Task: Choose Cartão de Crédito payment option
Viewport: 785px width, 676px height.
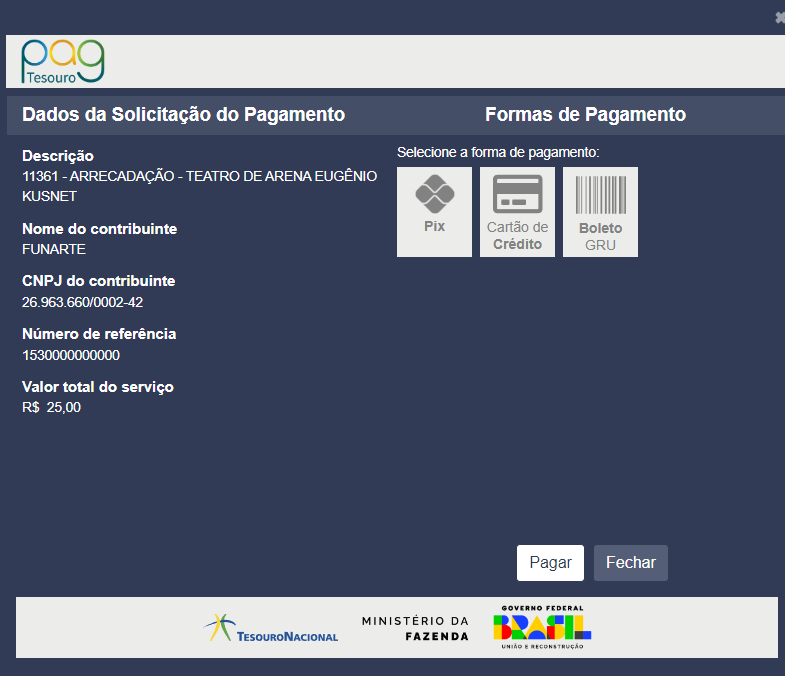Action: [x=517, y=212]
